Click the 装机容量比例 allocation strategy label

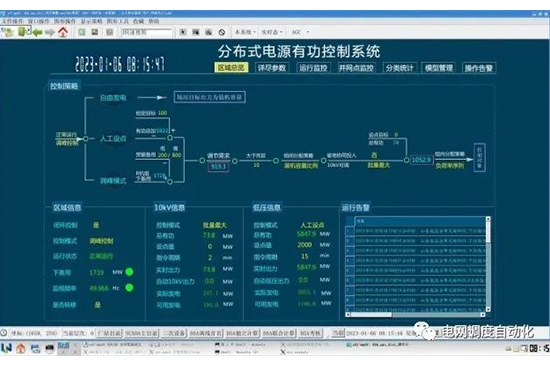[301, 166]
